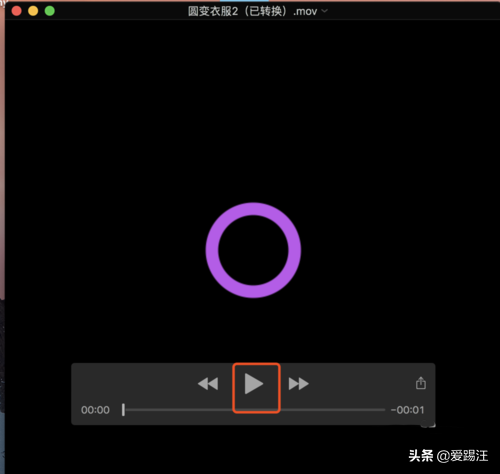Minimize the player using the yellow button
Screen dimensions: 500x474
coord(33,11)
